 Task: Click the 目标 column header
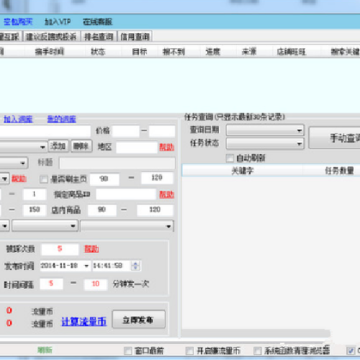click(x=140, y=52)
